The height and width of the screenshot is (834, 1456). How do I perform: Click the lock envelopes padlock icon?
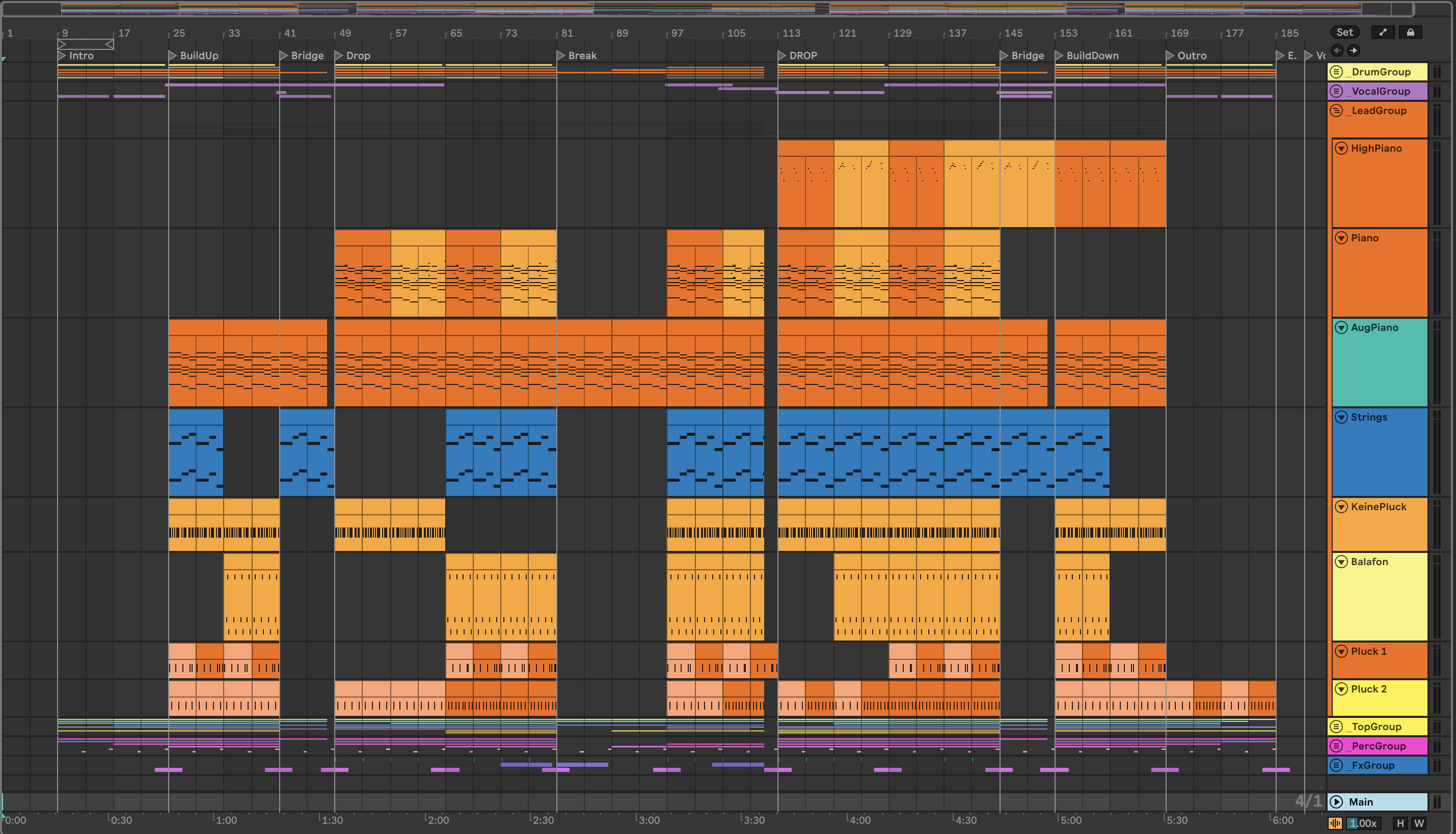pos(1410,32)
